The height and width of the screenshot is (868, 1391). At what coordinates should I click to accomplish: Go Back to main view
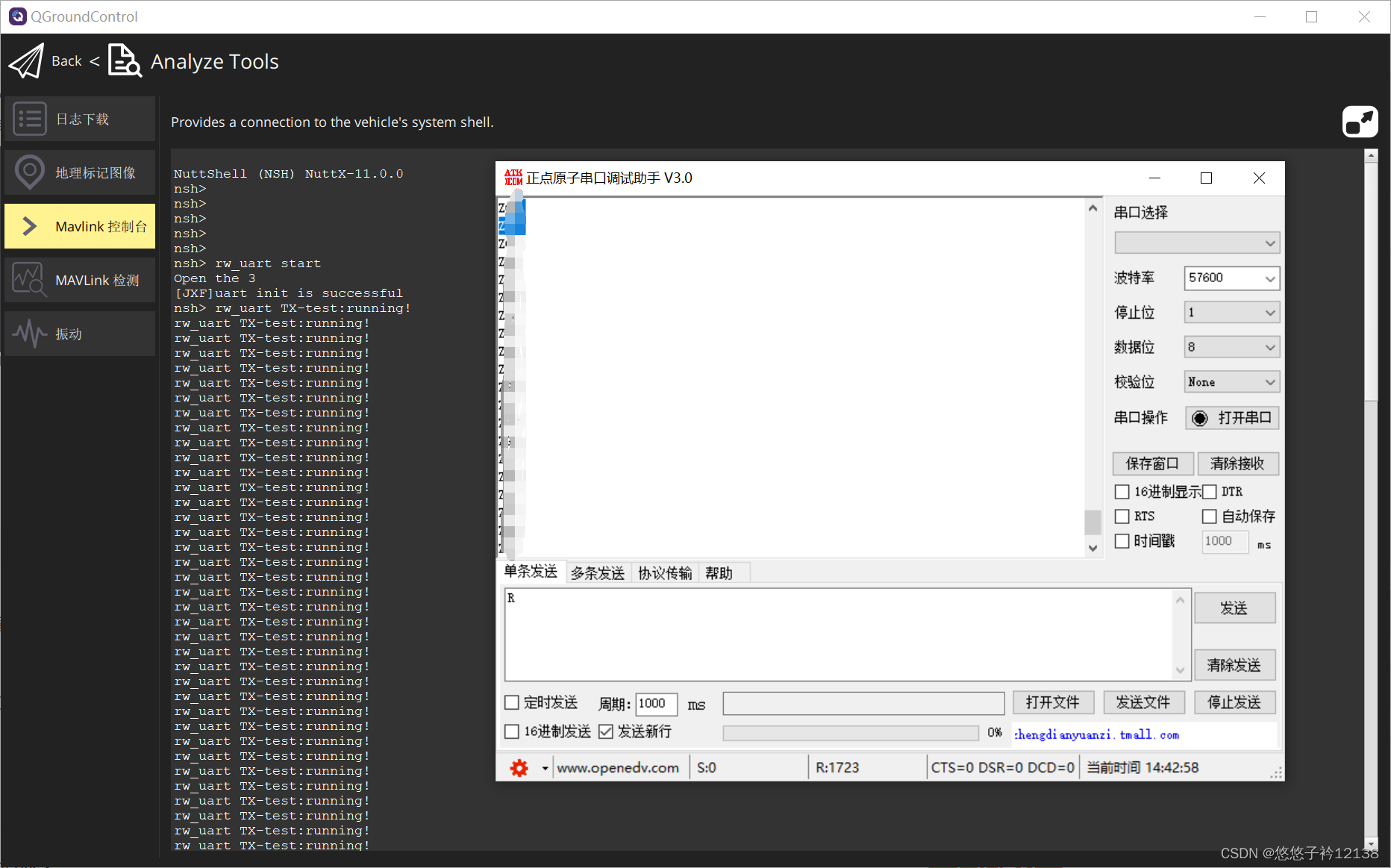66,61
